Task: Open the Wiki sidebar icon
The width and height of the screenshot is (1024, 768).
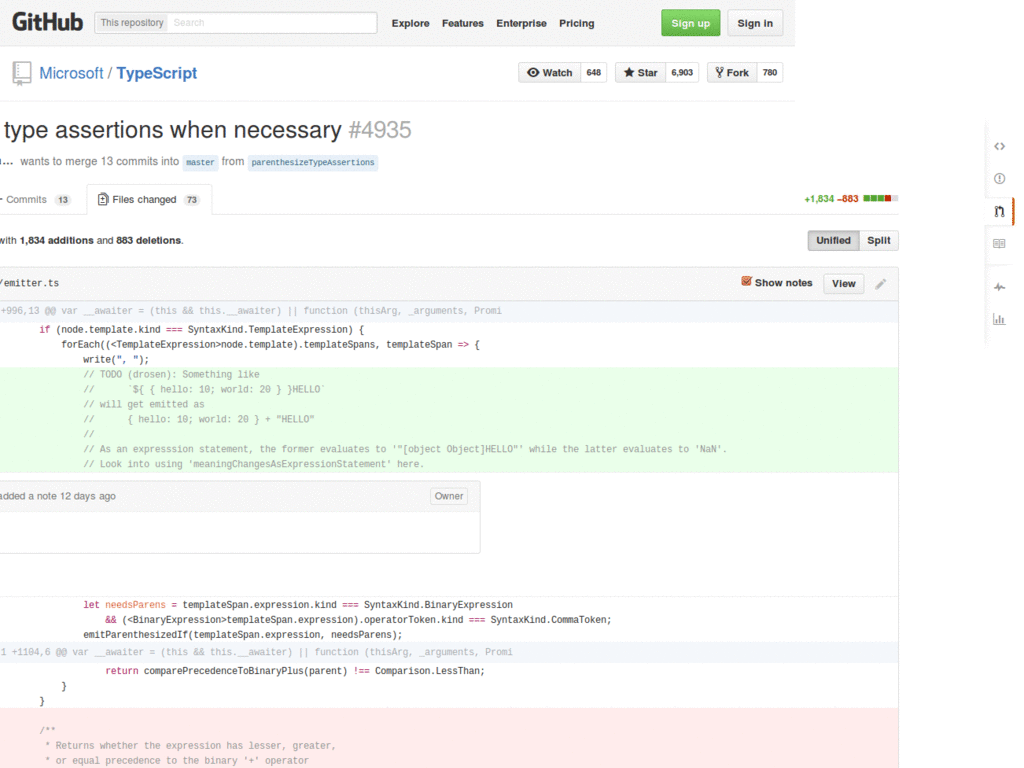Action: point(999,244)
